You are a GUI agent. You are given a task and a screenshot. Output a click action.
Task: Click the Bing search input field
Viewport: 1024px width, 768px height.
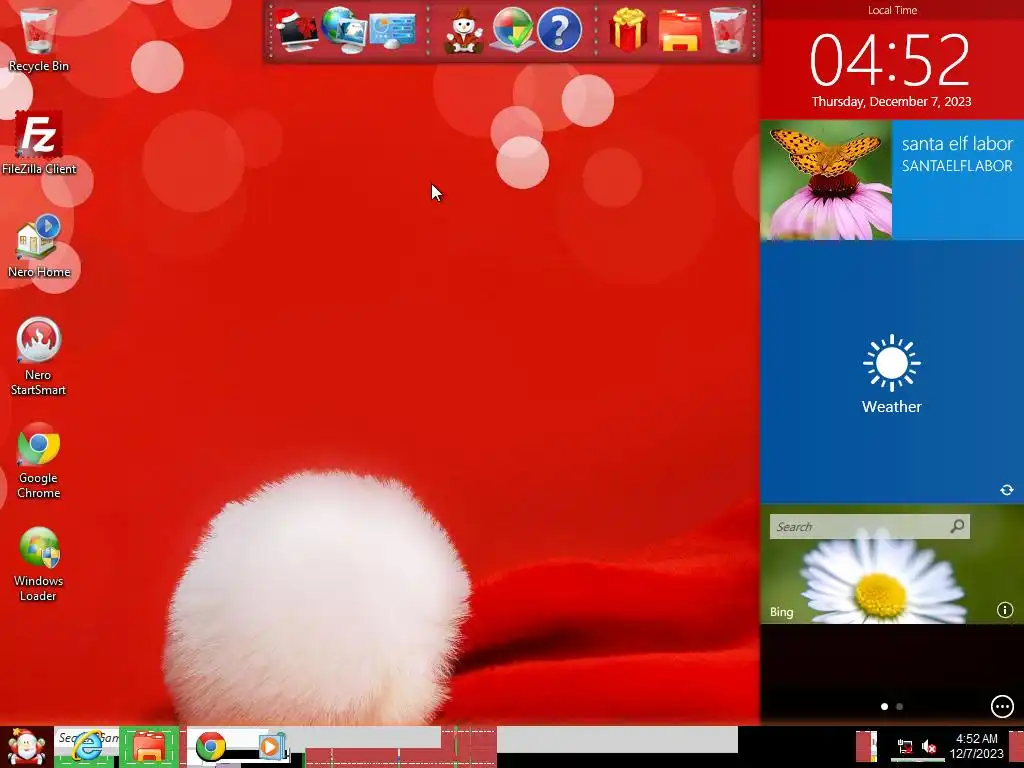click(869, 526)
